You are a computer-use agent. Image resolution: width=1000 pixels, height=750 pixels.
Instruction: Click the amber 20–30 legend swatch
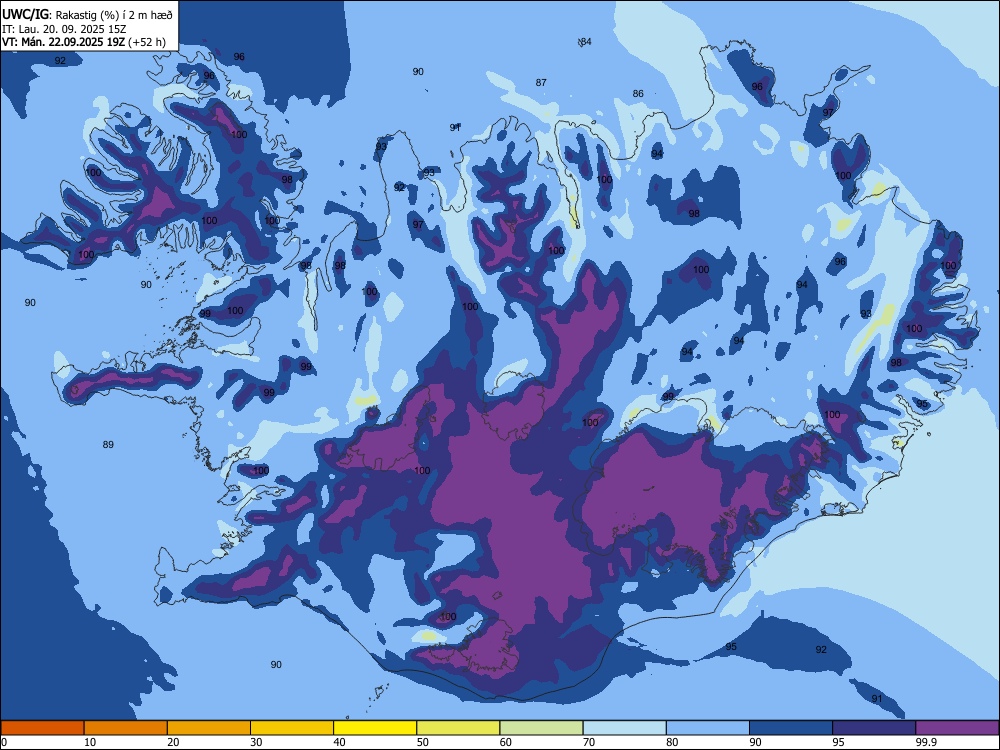pos(209,728)
